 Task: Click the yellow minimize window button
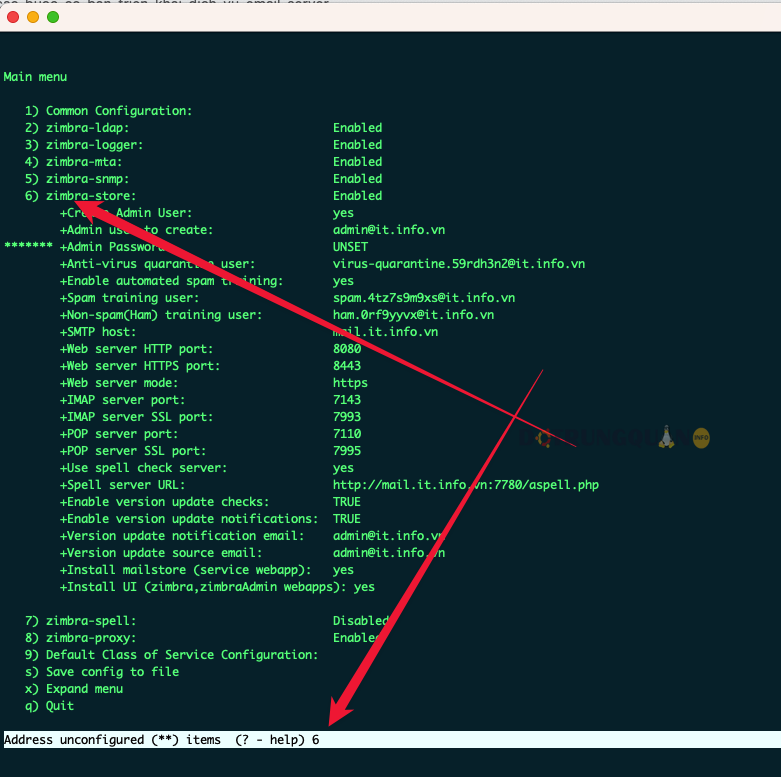click(x=33, y=17)
